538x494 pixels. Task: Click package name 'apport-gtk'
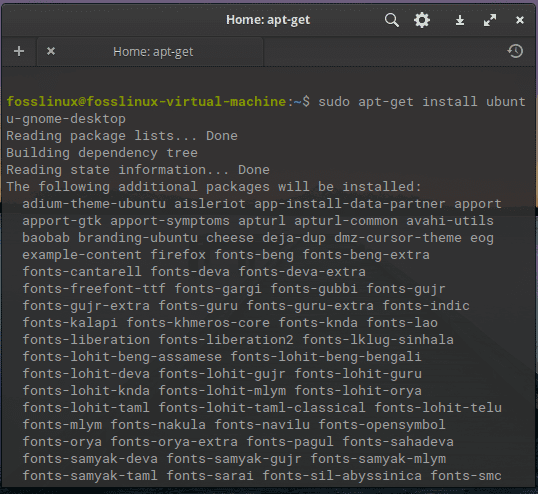pyautogui.click(x=62, y=221)
